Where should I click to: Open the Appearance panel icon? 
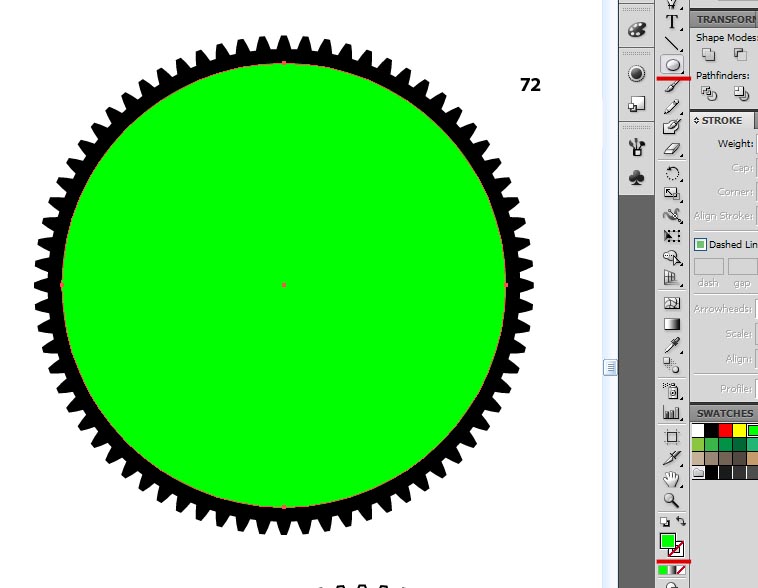637,74
